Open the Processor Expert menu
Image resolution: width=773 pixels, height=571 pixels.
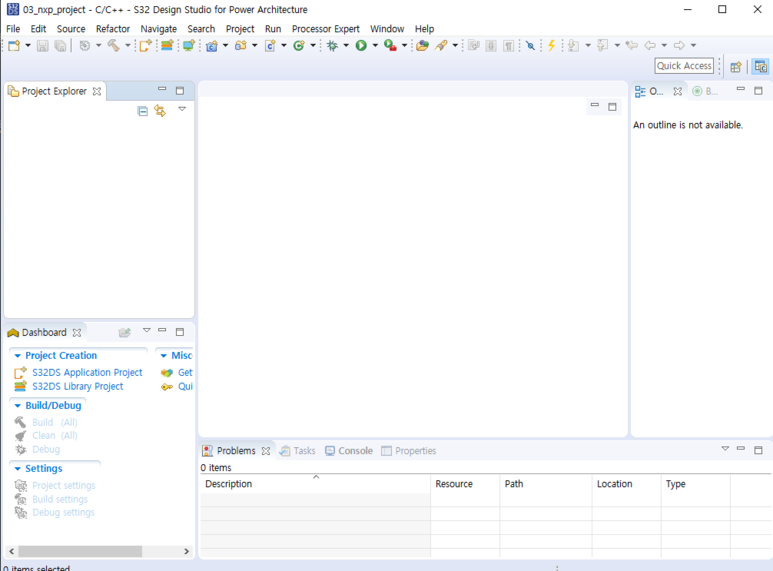tap(325, 29)
